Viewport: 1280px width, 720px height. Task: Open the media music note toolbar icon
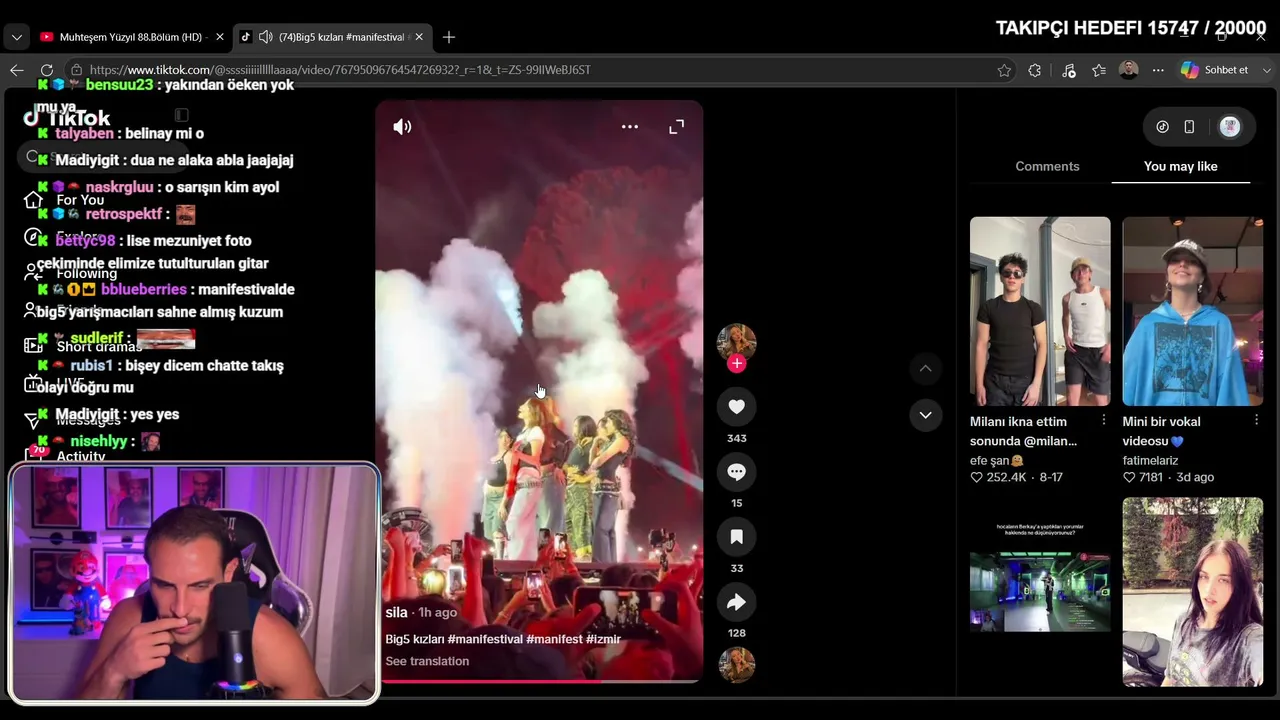click(x=1068, y=70)
